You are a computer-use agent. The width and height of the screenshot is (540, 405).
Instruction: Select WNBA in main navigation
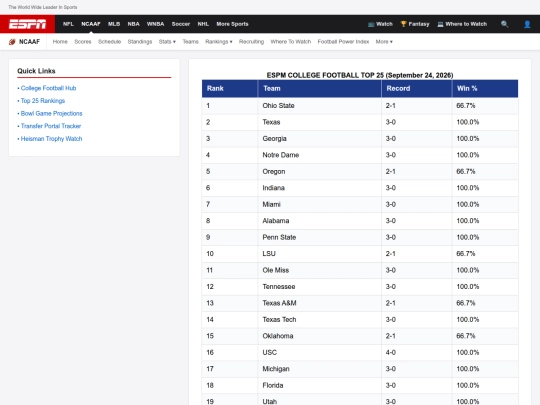[155, 24]
